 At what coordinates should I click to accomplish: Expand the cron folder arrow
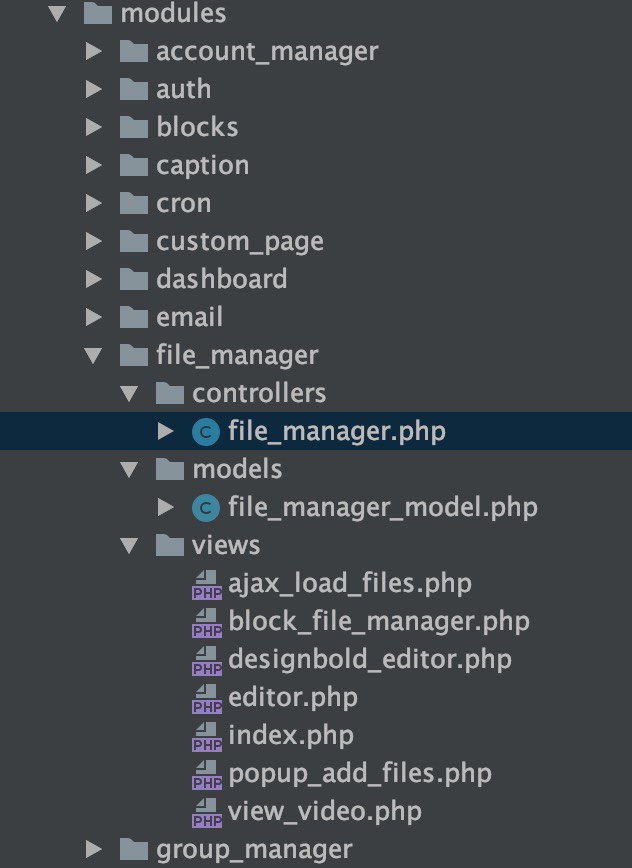[94, 203]
